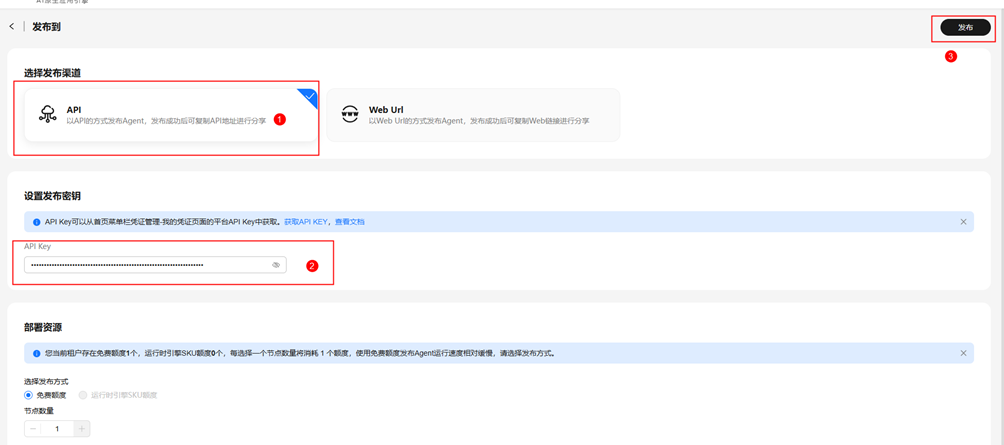
Task: Click the API cloud icon
Action: [x=47, y=115]
